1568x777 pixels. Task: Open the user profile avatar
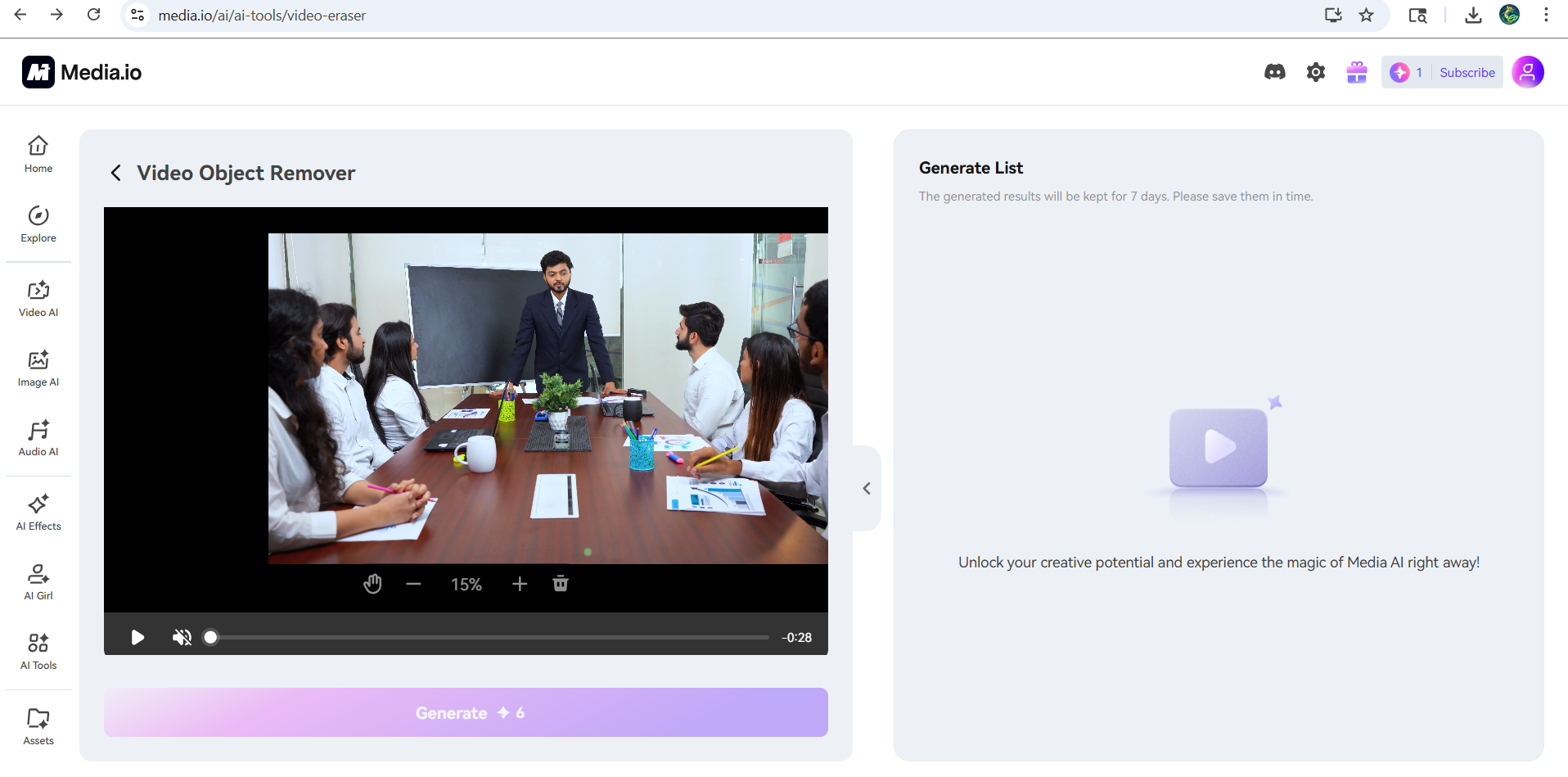1528,72
